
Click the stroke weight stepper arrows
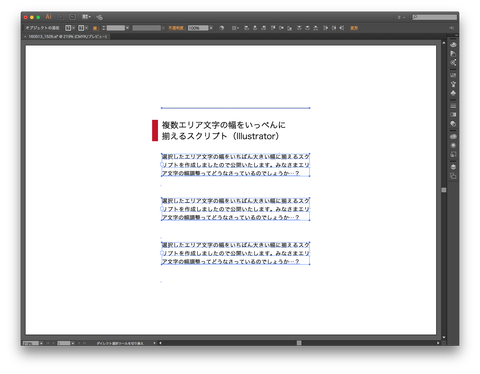104,28
